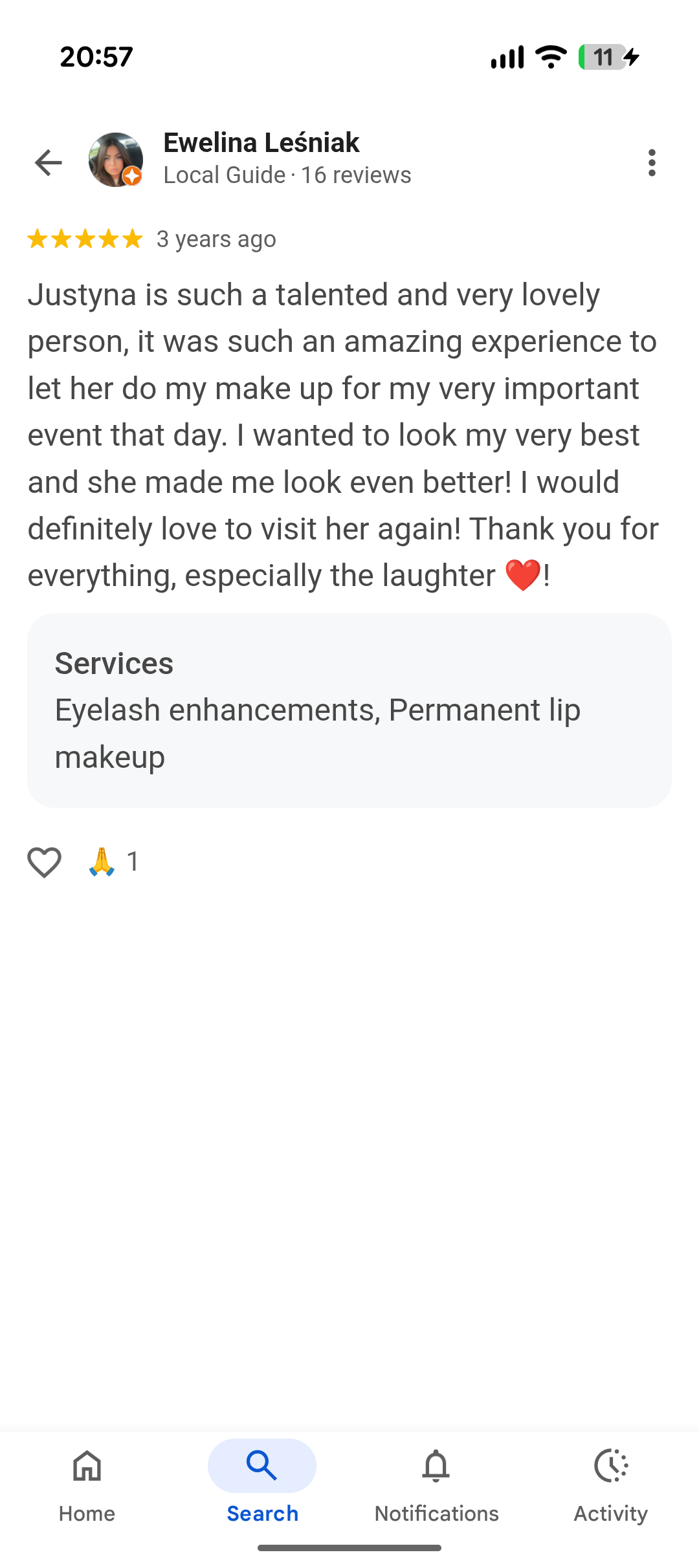Tap the "3 years ago" timestamp

(x=216, y=239)
